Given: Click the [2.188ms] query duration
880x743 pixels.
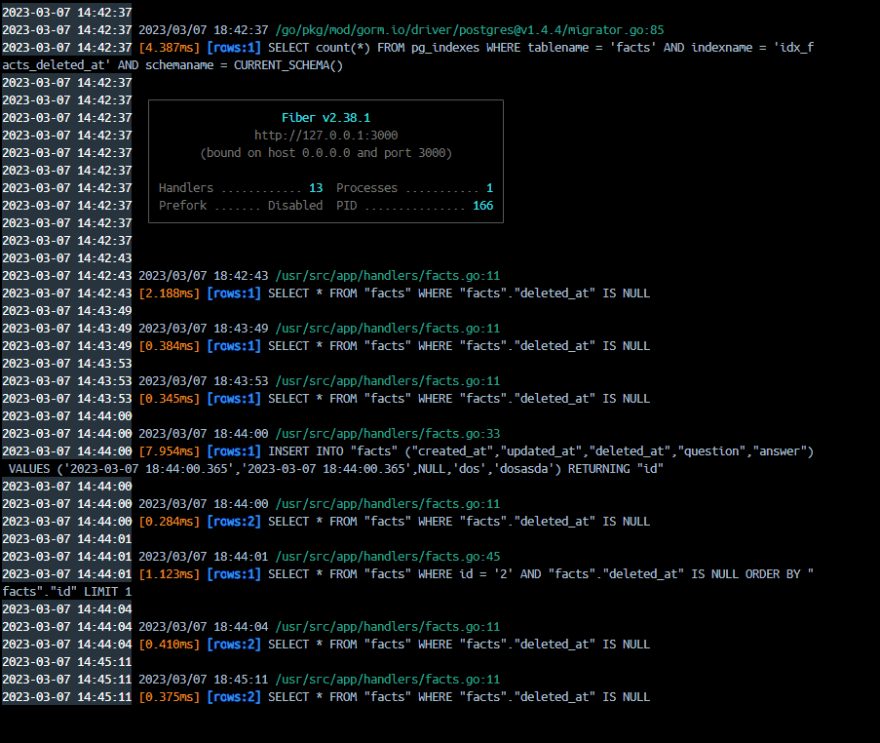Looking at the screenshot, I should pyautogui.click(x=169, y=293).
